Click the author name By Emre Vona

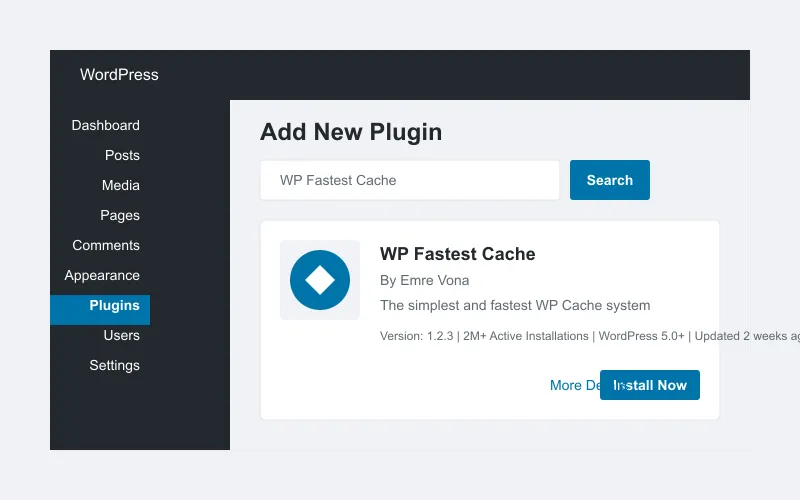point(424,281)
